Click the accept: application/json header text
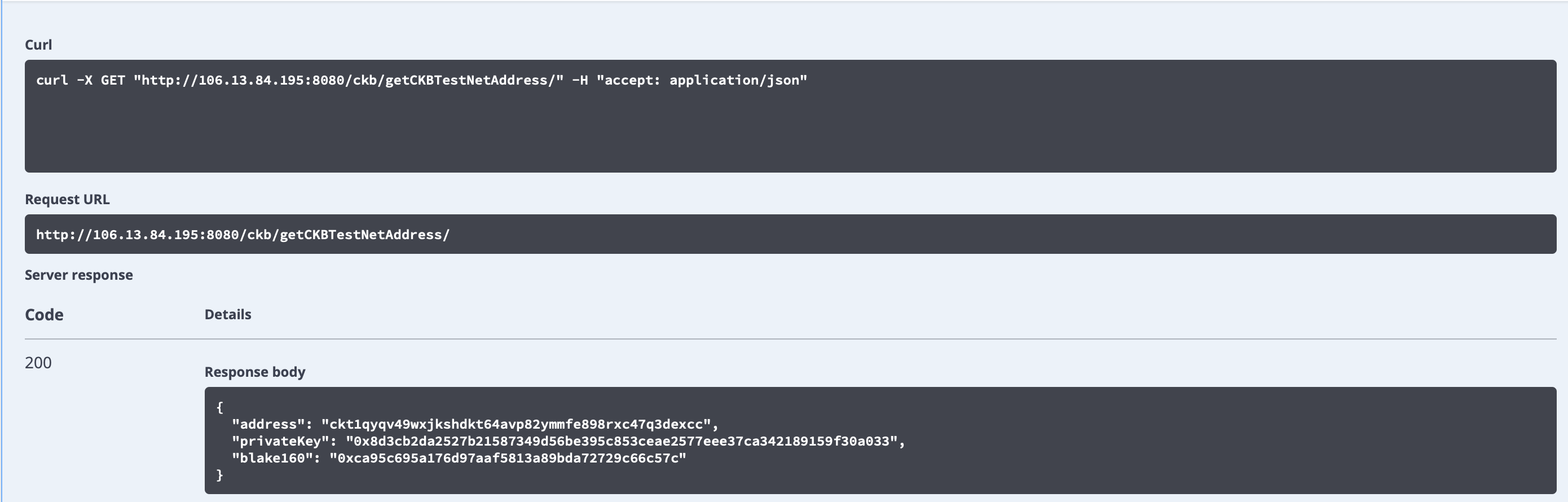Screen dimensions: 1568x502 coord(702,80)
